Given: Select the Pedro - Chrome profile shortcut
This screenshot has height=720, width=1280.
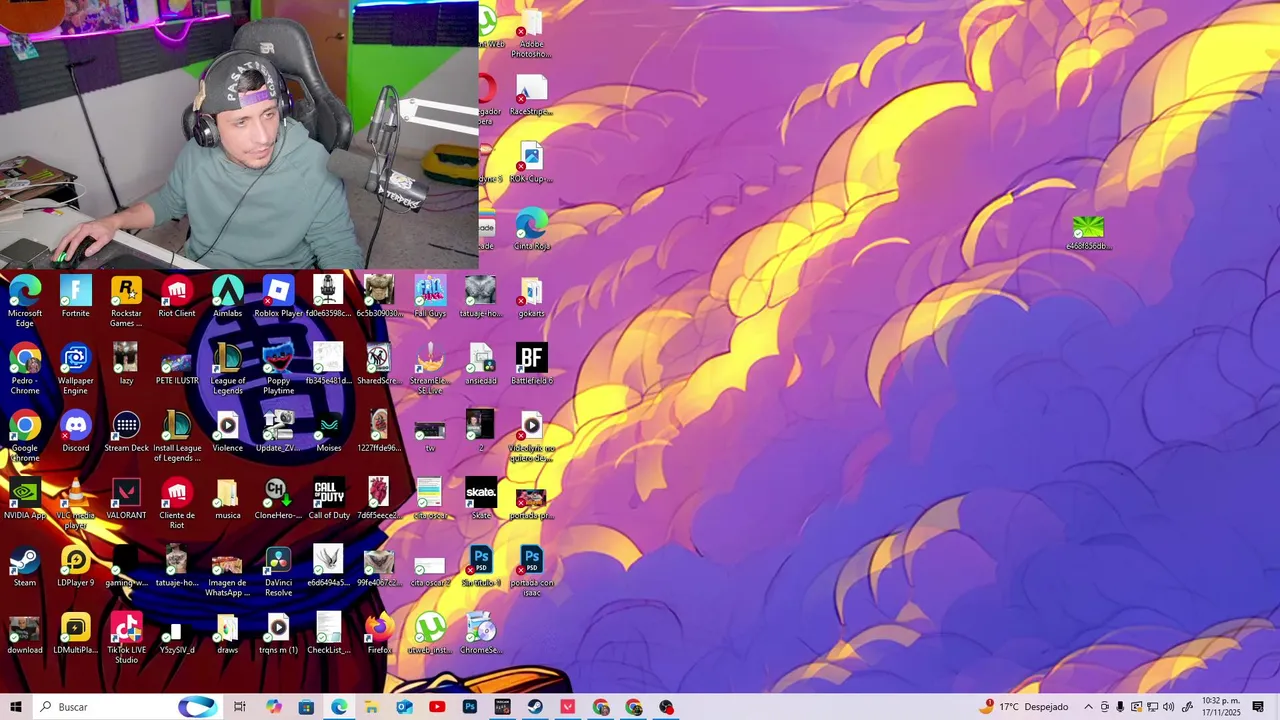Looking at the screenshot, I should 25,368.
